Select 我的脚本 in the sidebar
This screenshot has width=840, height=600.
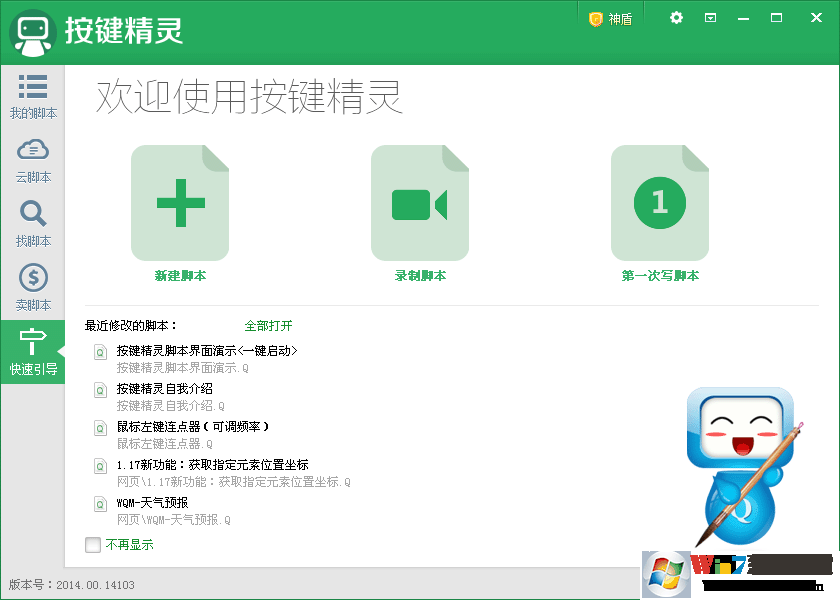32,96
